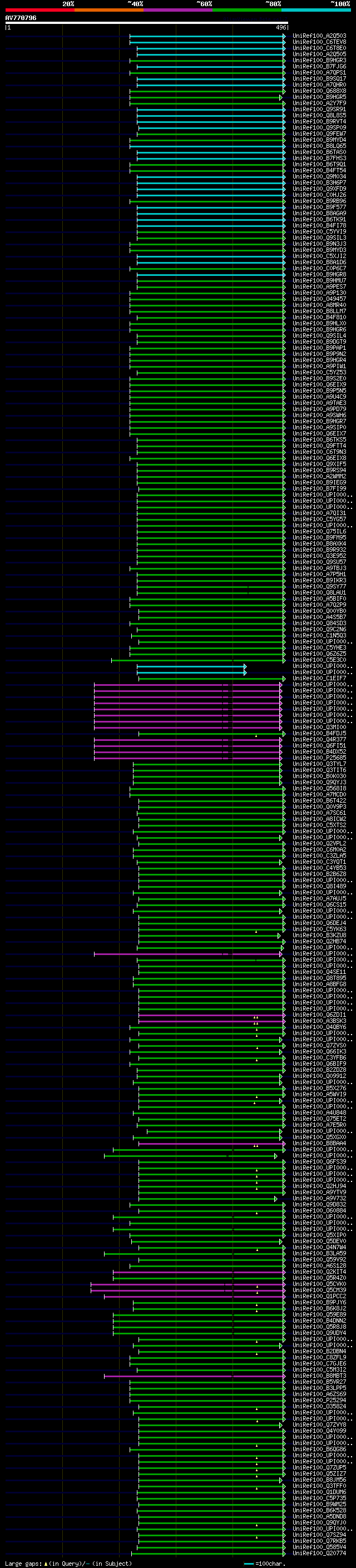Select the UniRef100_B9F577 label
Image resolution: width=356 pixels, height=1568 pixels.
319,207
